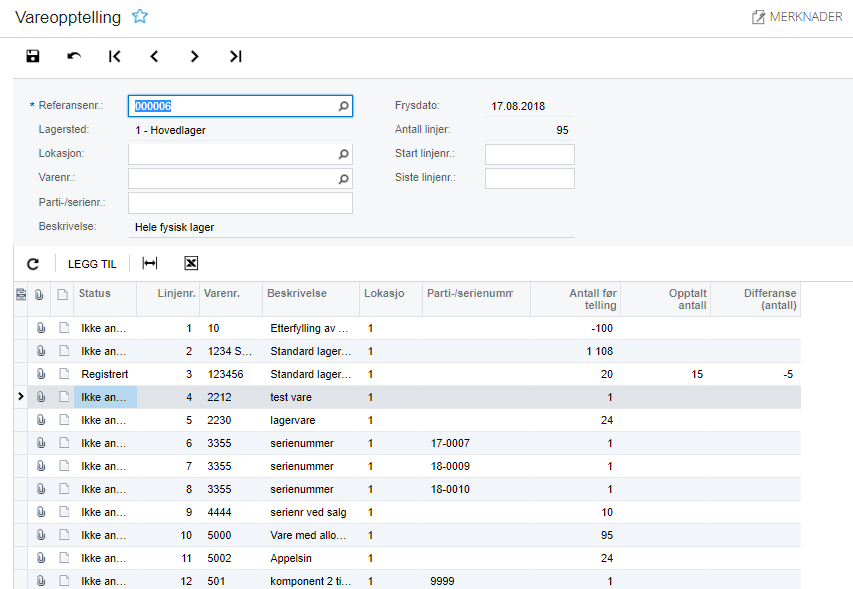Click the Siste linjenr. field
853x589 pixels.
click(529, 178)
